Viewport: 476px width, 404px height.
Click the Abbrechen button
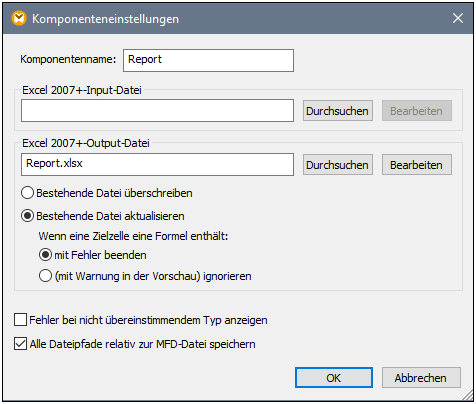[x=421, y=378]
